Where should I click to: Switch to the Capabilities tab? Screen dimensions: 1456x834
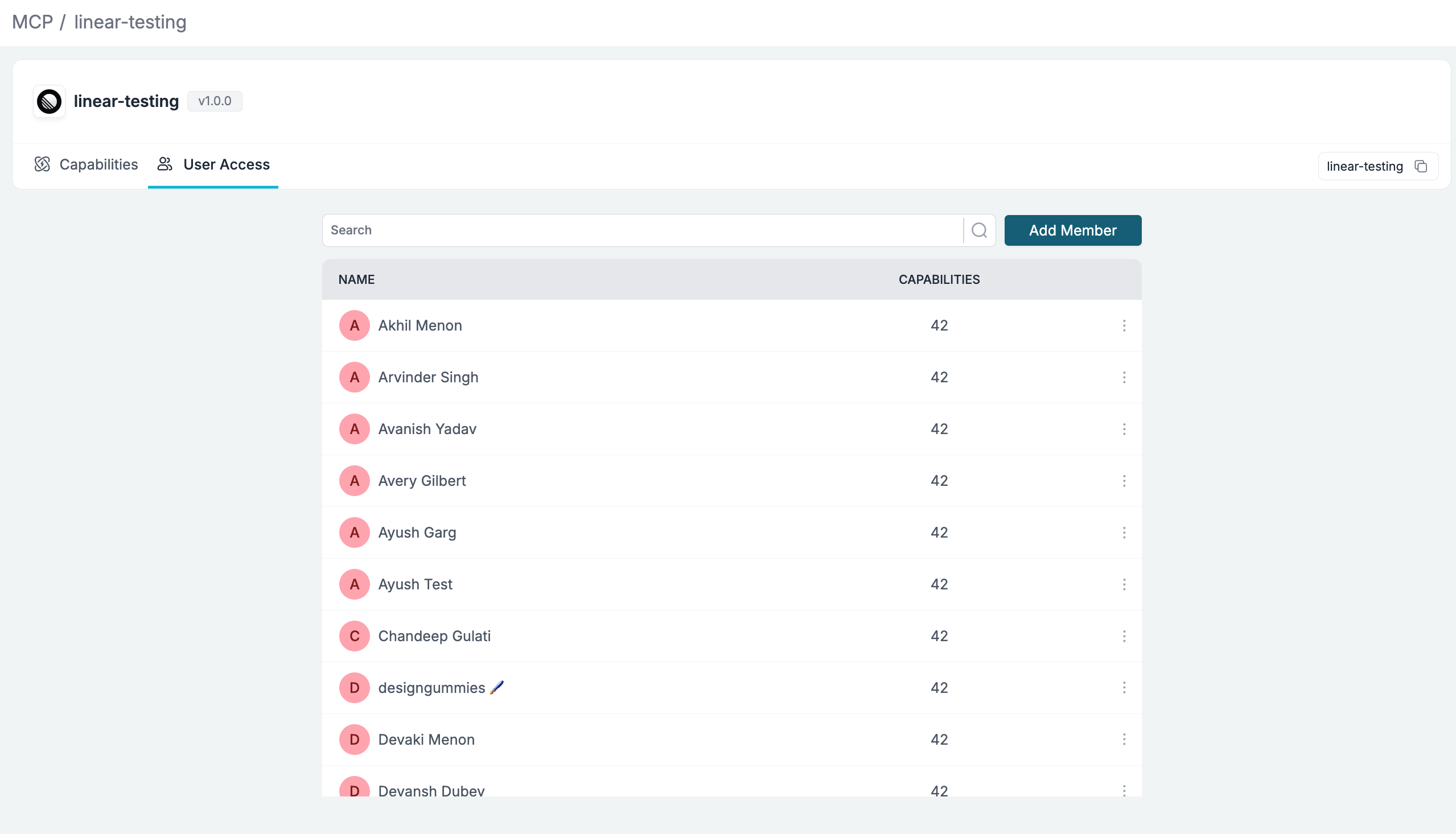tap(86, 164)
